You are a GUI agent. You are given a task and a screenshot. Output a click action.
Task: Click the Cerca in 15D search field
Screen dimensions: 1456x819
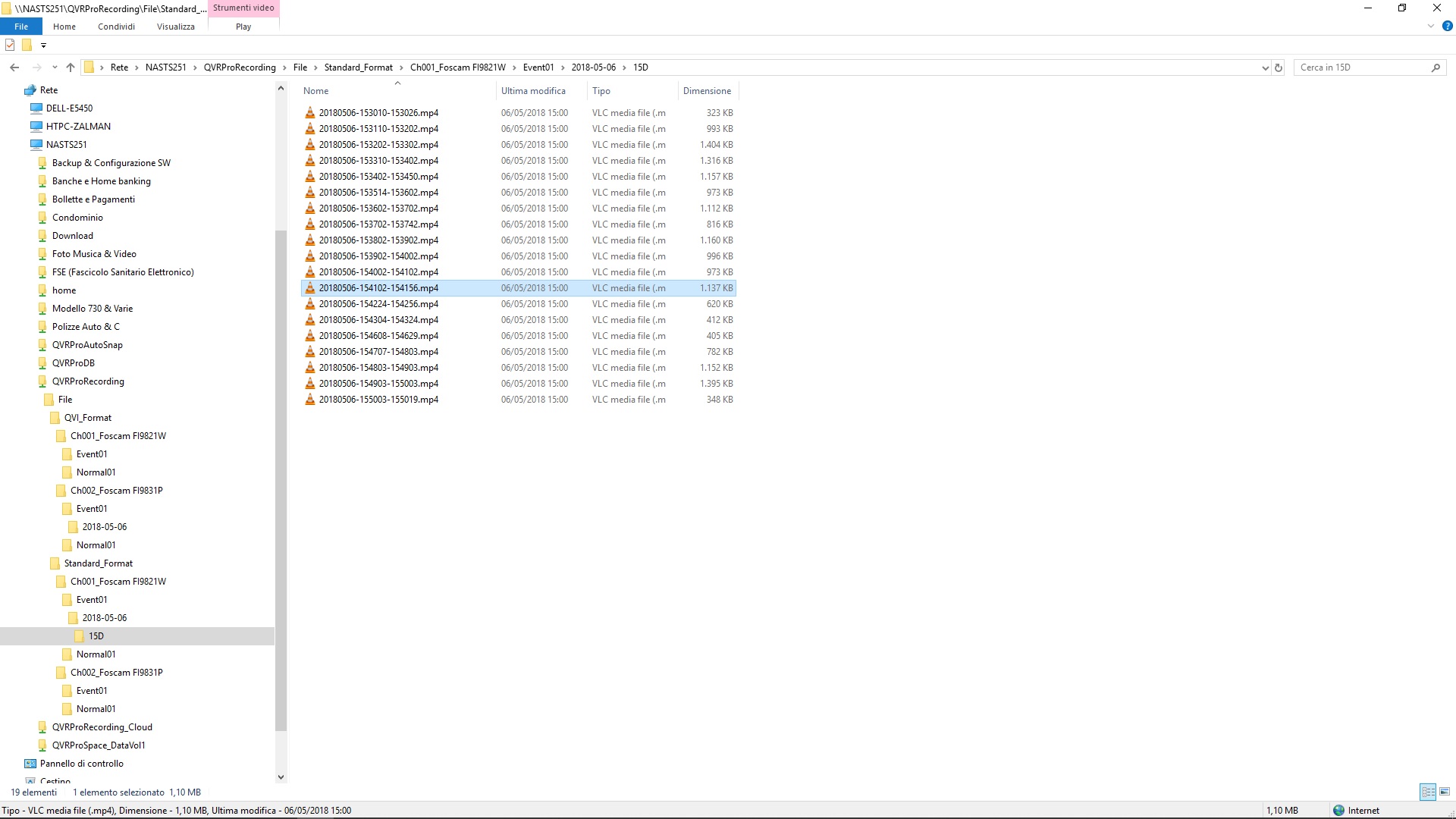point(1361,67)
